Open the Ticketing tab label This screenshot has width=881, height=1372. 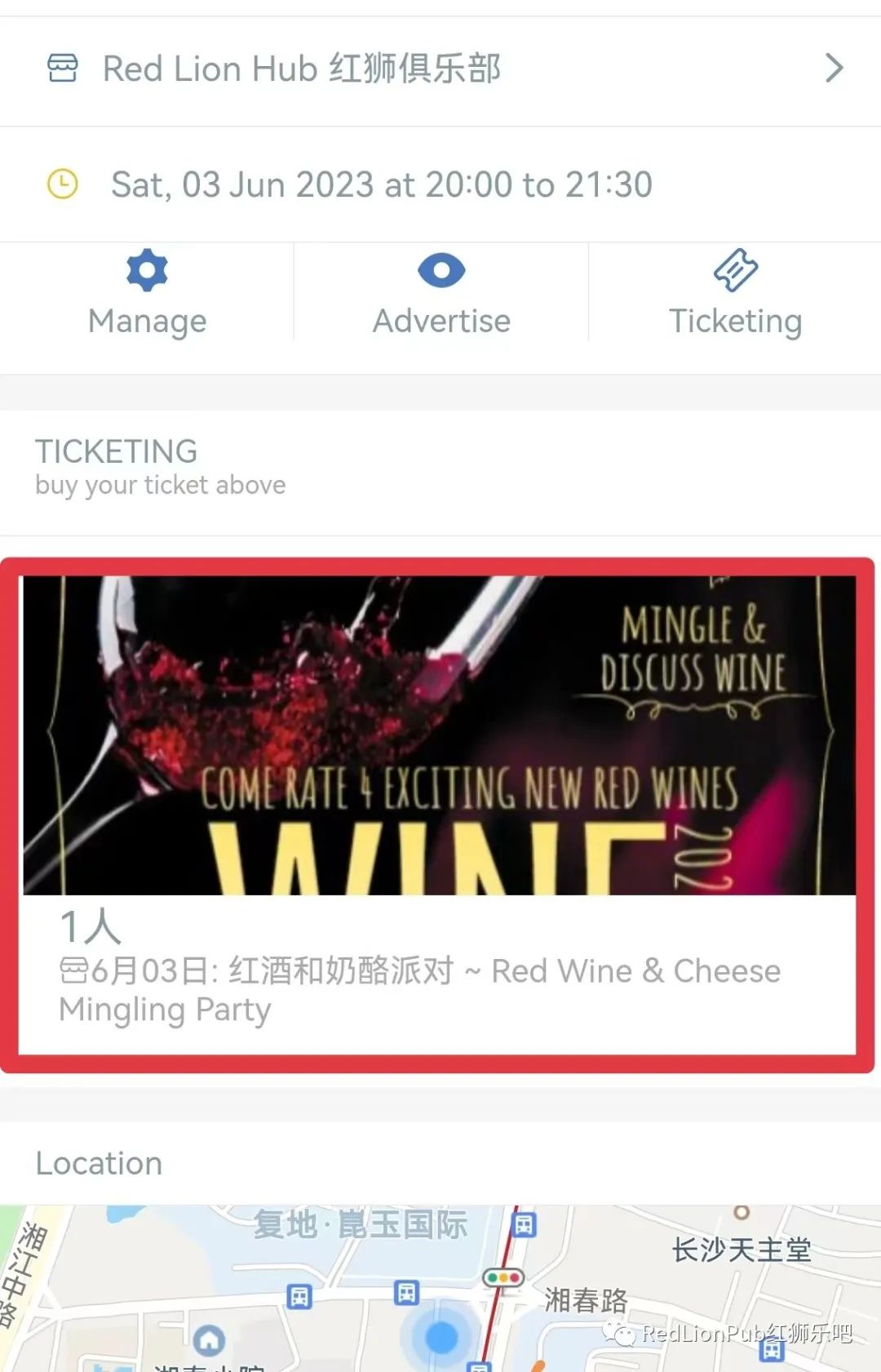click(x=736, y=322)
